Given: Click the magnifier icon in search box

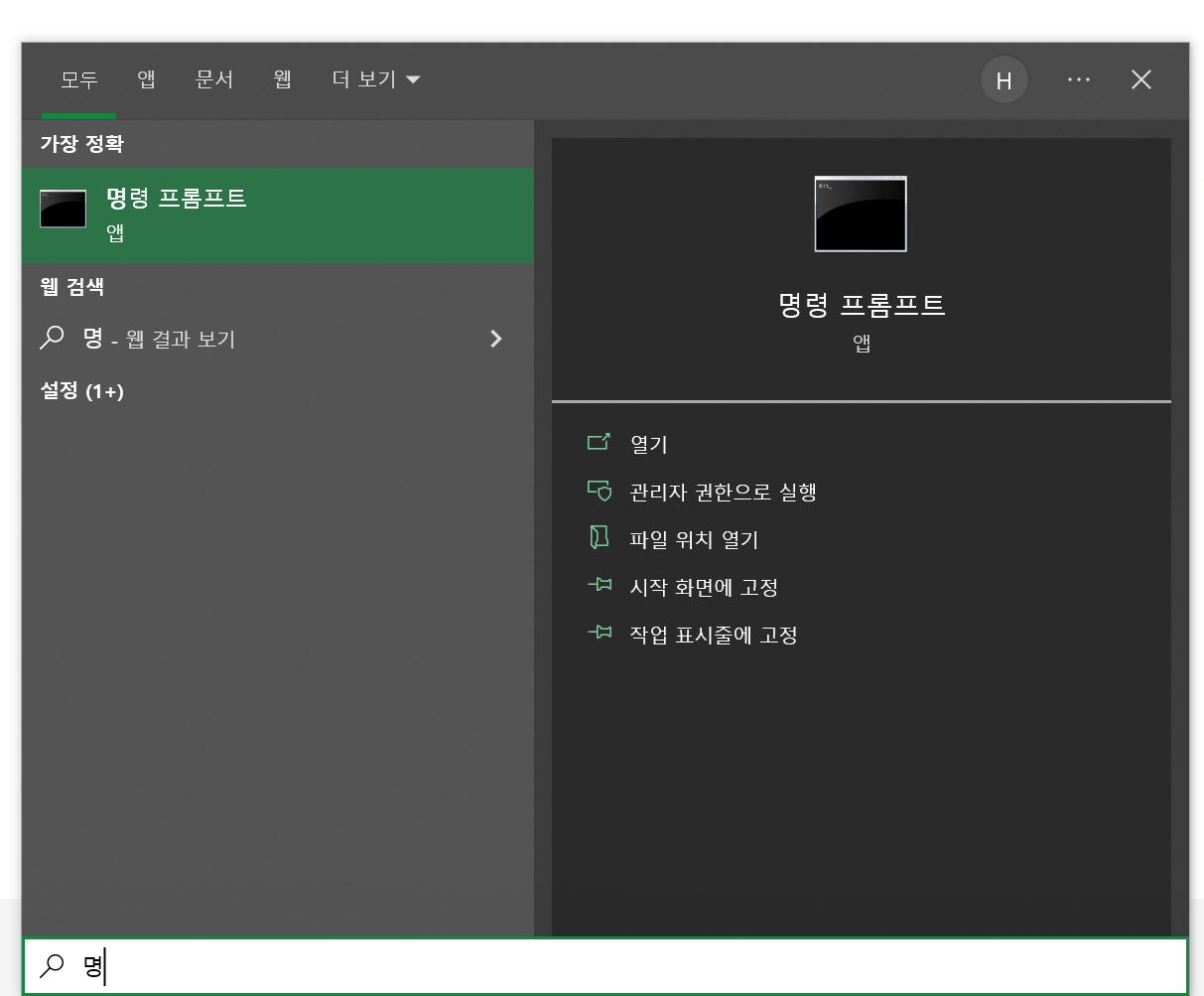Looking at the screenshot, I should tap(52, 965).
